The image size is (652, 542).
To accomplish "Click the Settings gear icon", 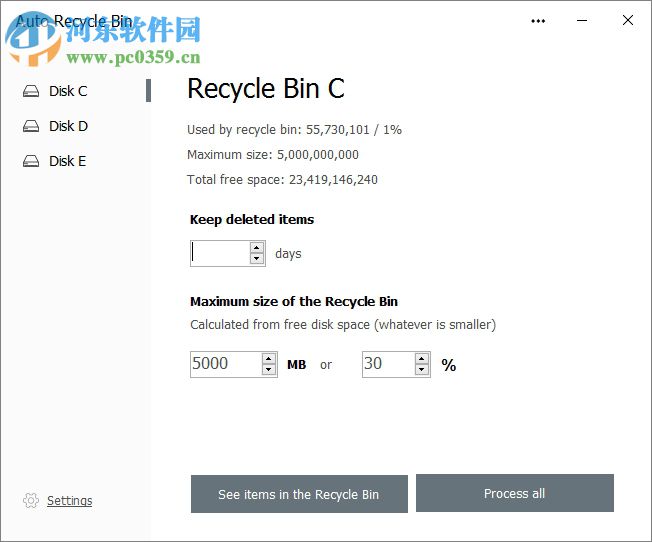I will 31,500.
